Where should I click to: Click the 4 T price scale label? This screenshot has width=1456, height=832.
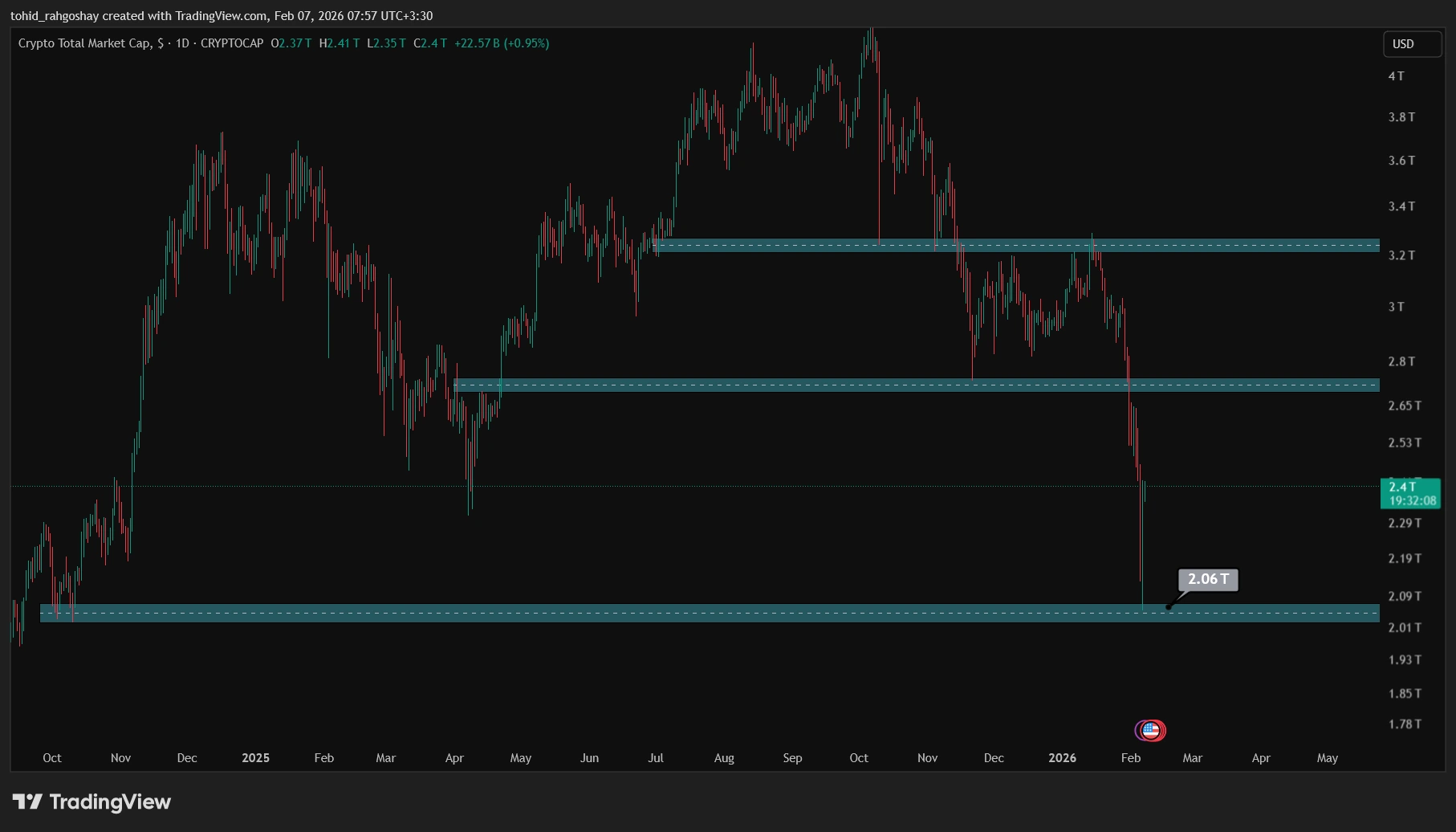click(1397, 76)
